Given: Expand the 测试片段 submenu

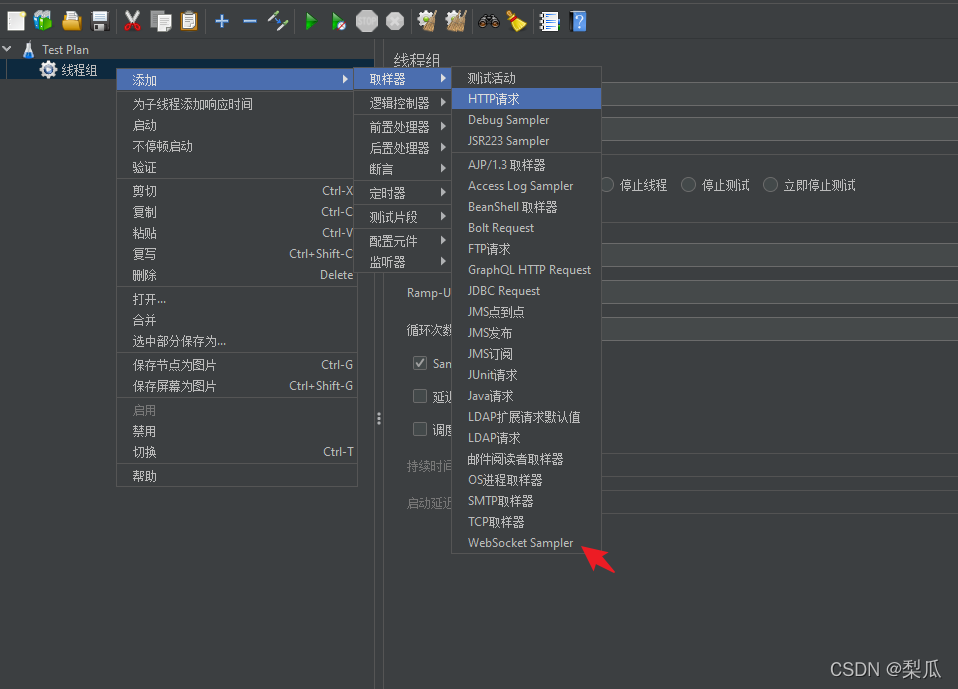Looking at the screenshot, I should 402,217.
